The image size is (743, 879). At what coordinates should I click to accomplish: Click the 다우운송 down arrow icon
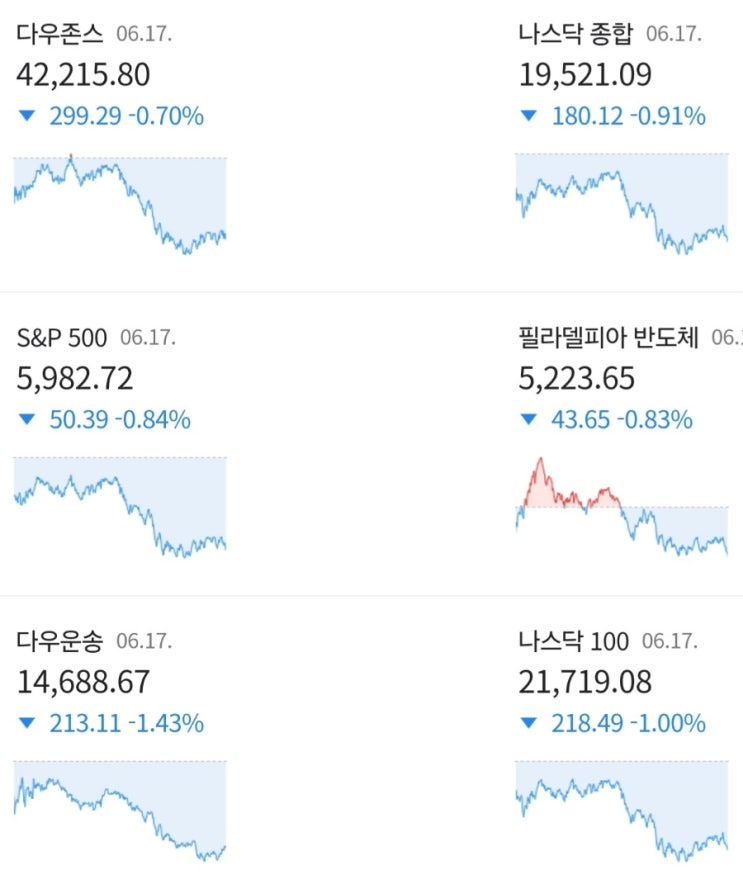click(x=27, y=723)
